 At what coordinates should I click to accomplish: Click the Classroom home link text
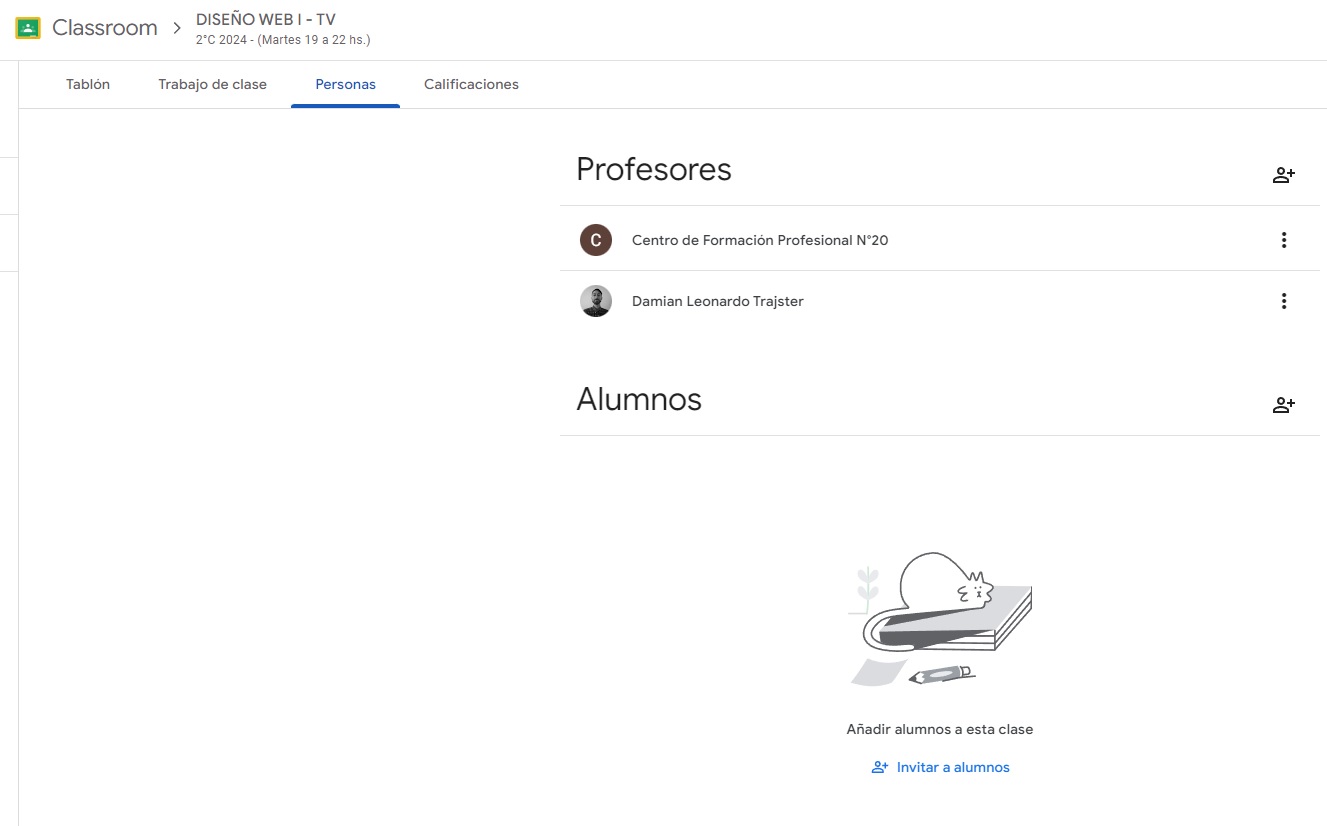[105, 28]
